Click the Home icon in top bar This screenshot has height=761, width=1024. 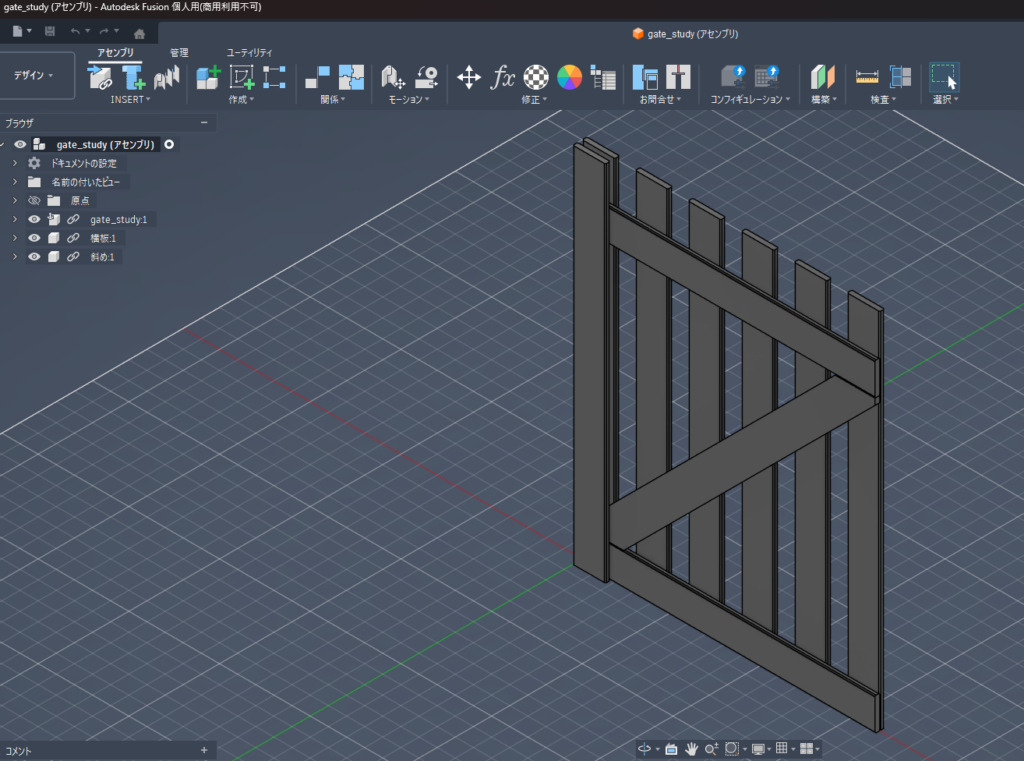pyautogui.click(x=140, y=33)
